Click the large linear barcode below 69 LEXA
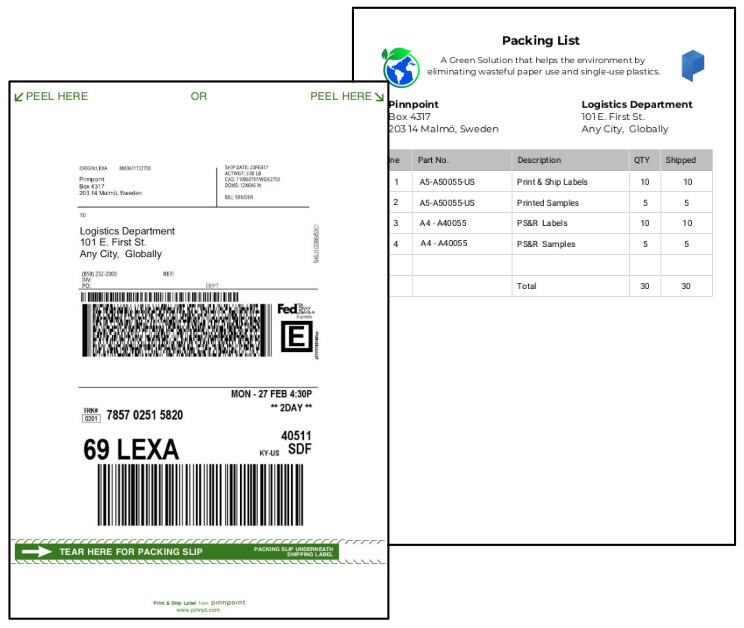The image size is (744, 628). [199, 496]
